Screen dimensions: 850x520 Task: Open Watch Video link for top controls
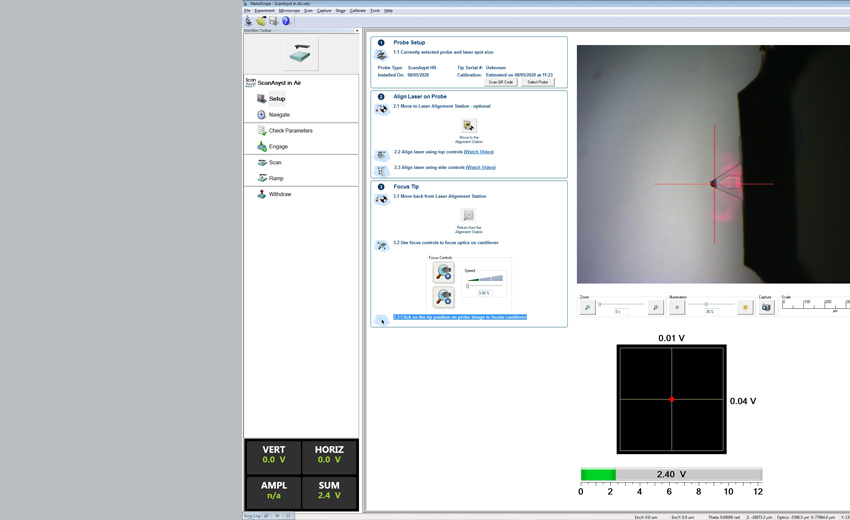pos(479,152)
